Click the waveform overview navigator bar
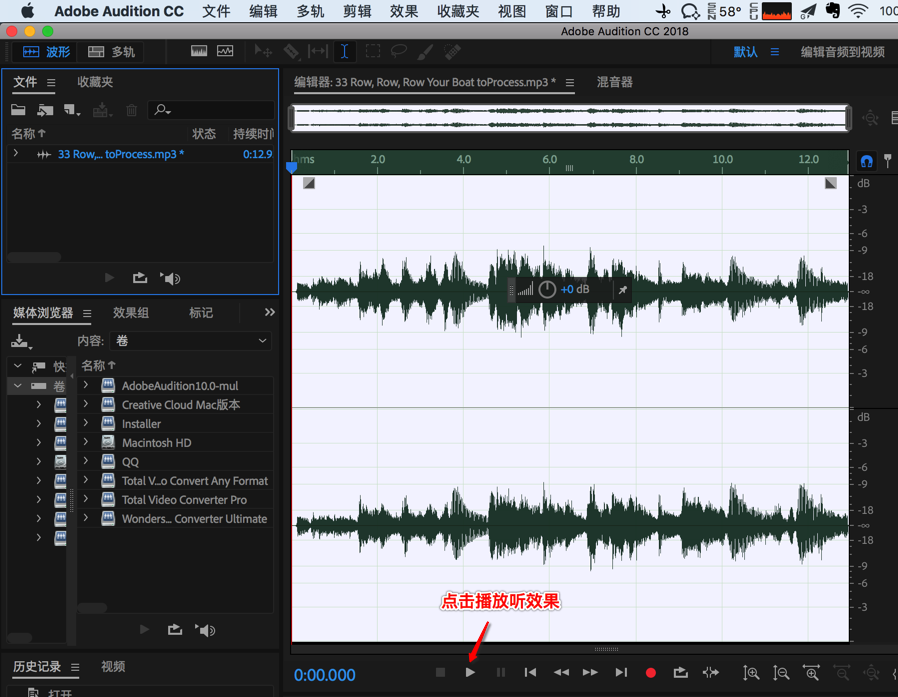The height and width of the screenshot is (697, 898). point(570,118)
